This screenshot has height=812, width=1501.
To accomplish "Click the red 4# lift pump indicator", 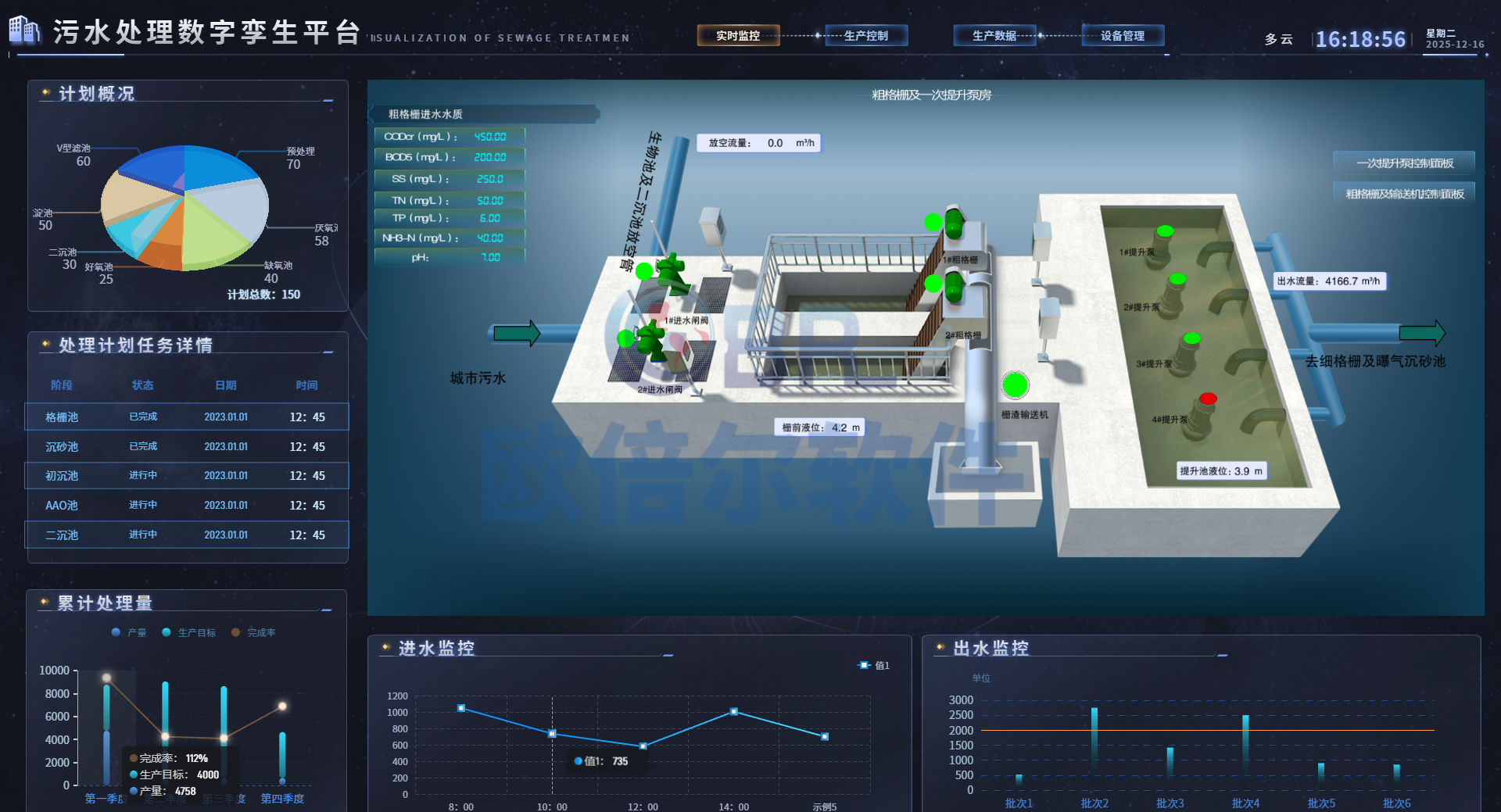I will coord(1208,399).
